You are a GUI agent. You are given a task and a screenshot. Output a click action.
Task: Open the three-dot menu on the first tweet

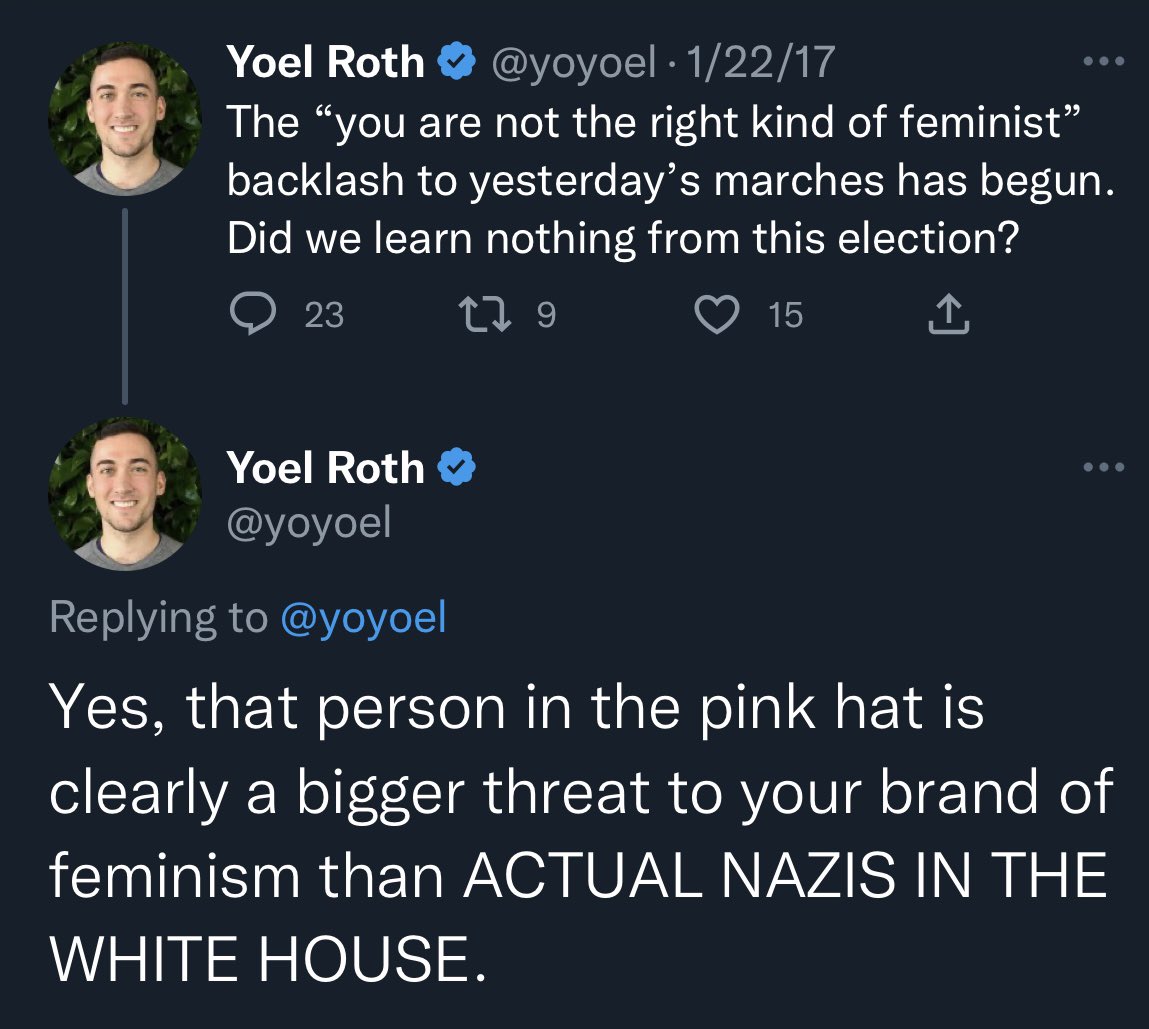coord(1104,62)
